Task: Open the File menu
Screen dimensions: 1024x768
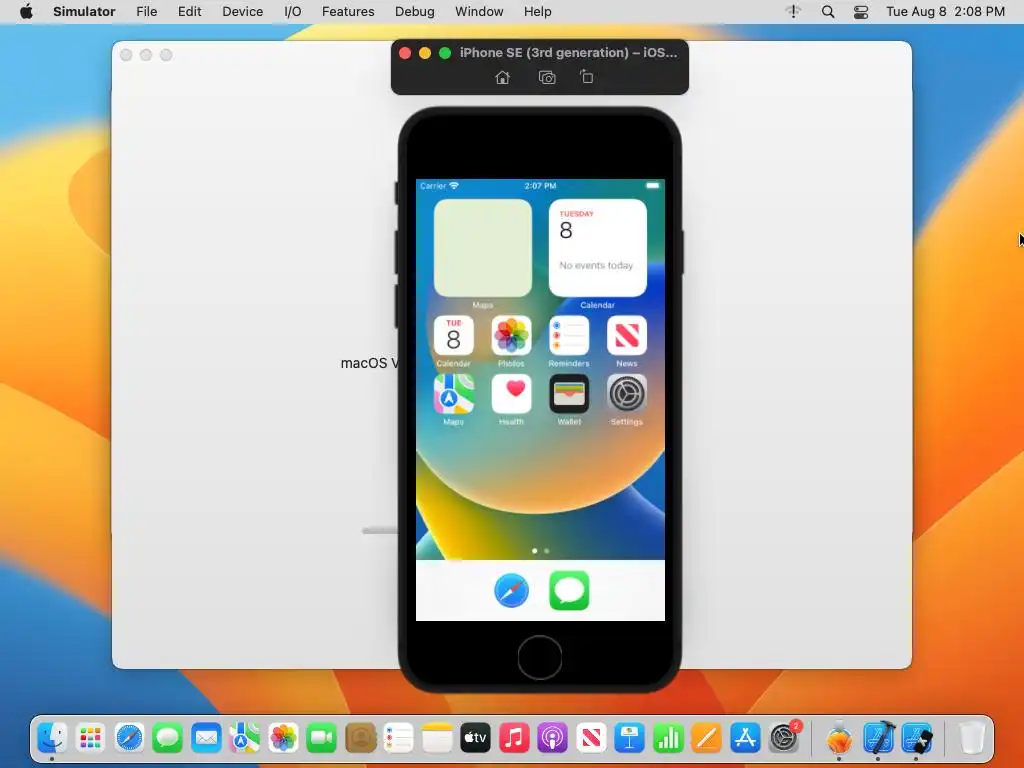Action: click(x=146, y=12)
